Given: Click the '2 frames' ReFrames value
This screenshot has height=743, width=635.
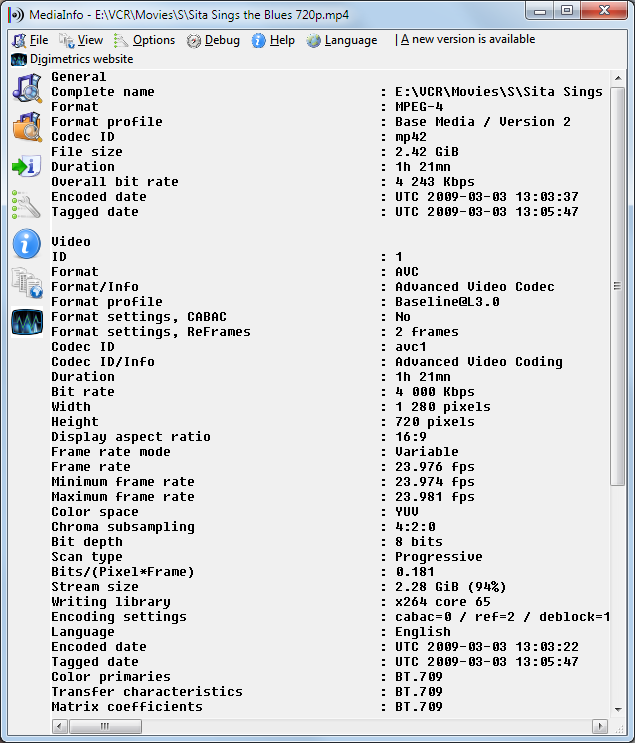Looking at the screenshot, I should 427,332.
